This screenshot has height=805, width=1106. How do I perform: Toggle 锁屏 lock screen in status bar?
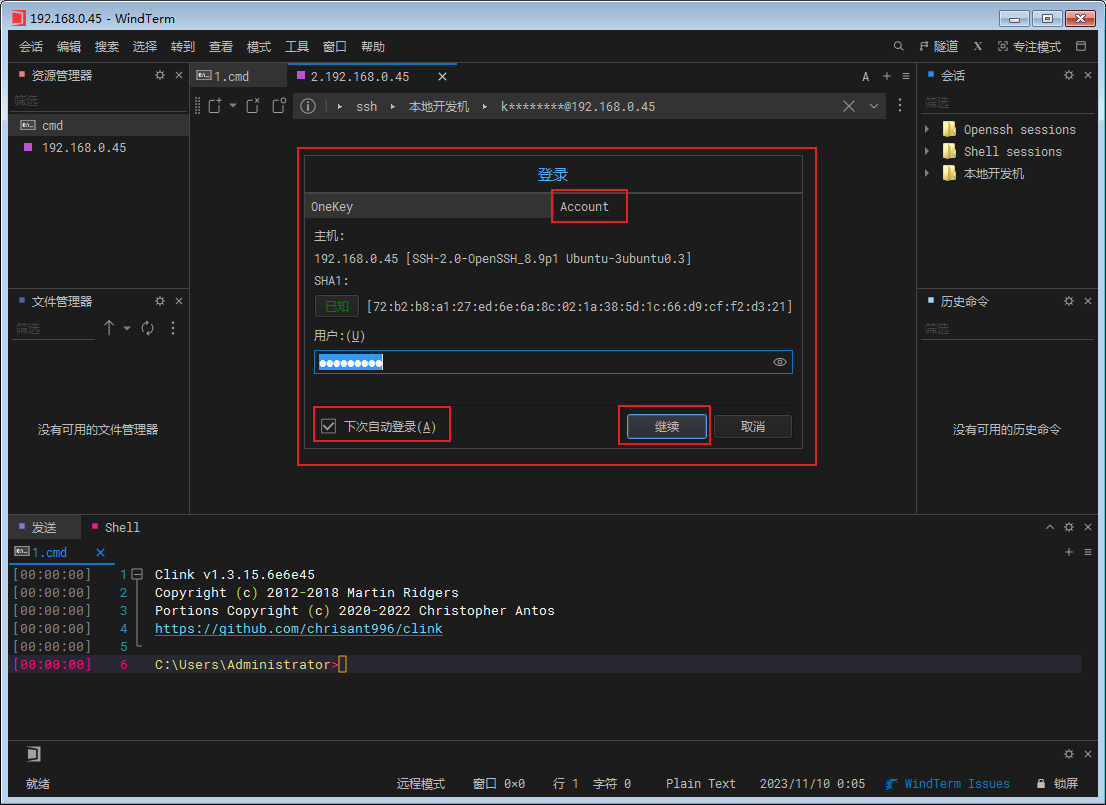[1057, 784]
